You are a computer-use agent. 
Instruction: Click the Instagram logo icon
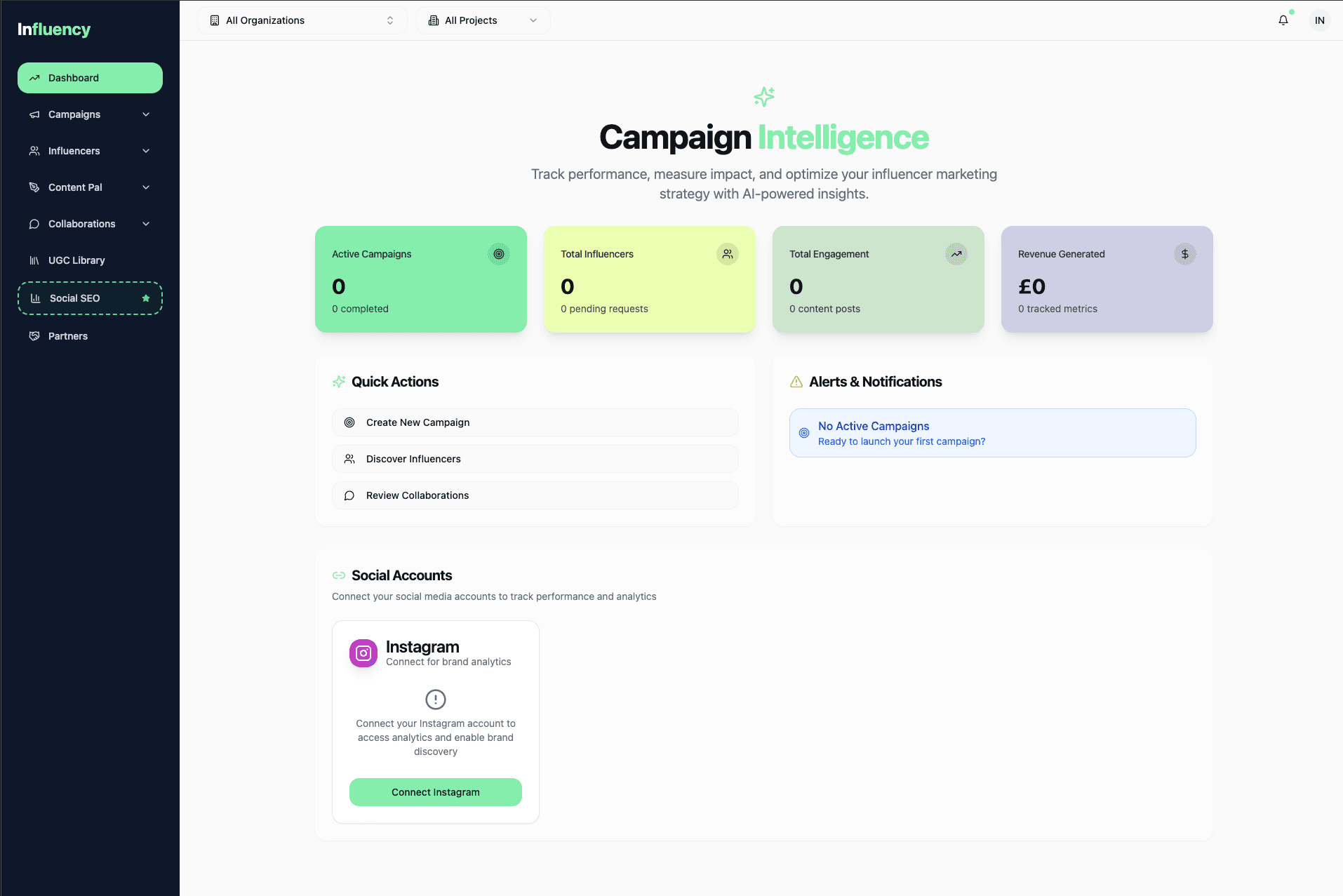point(363,653)
